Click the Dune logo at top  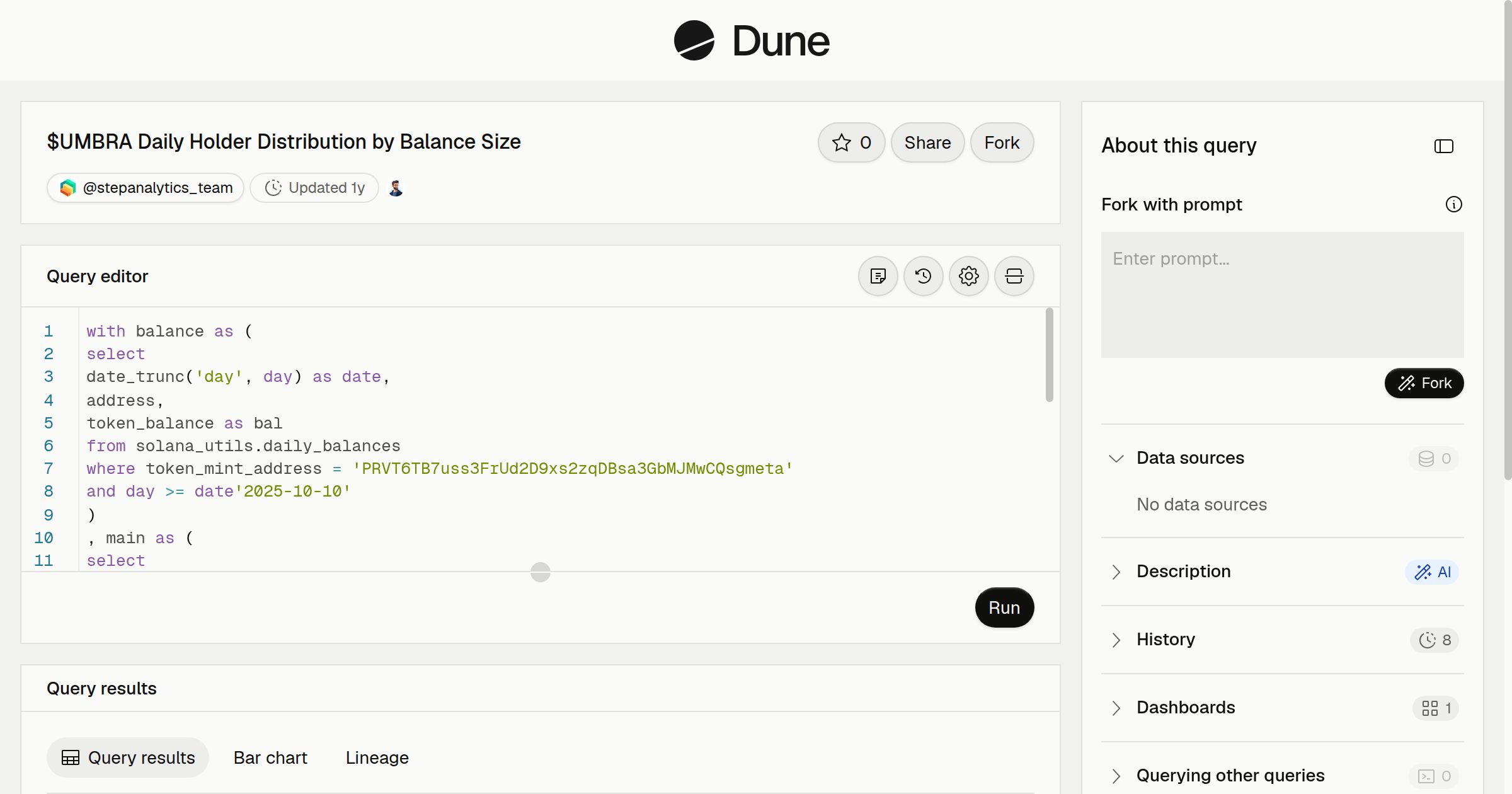point(752,40)
